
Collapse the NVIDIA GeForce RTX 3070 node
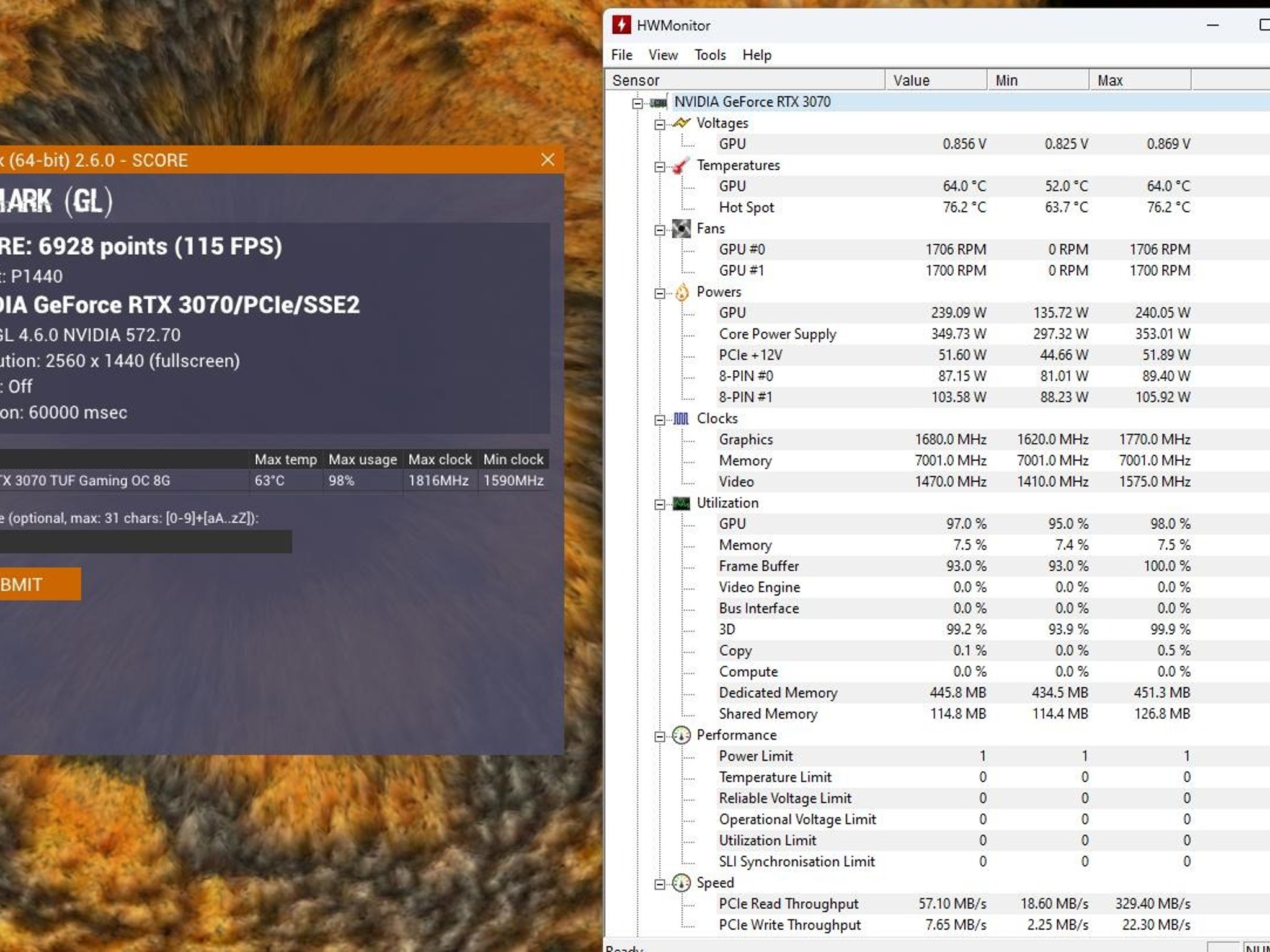pyautogui.click(x=637, y=103)
